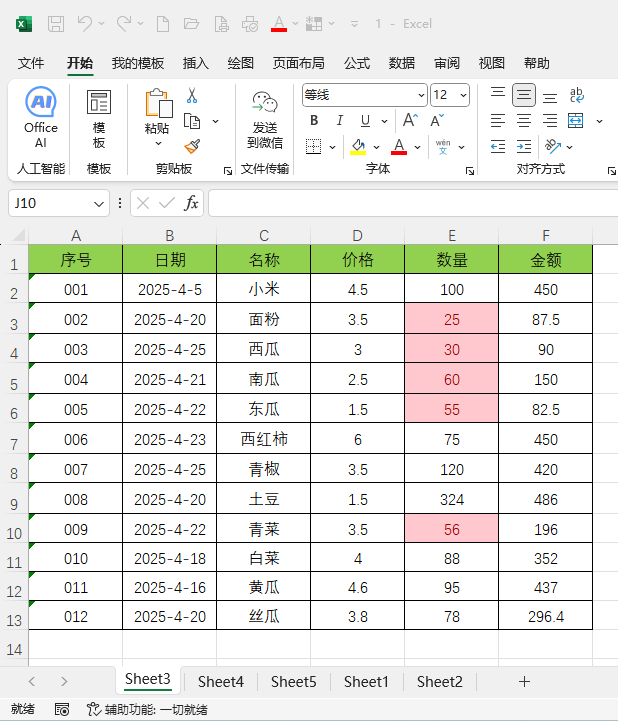Click the Cut scissors icon

[x=192, y=96]
